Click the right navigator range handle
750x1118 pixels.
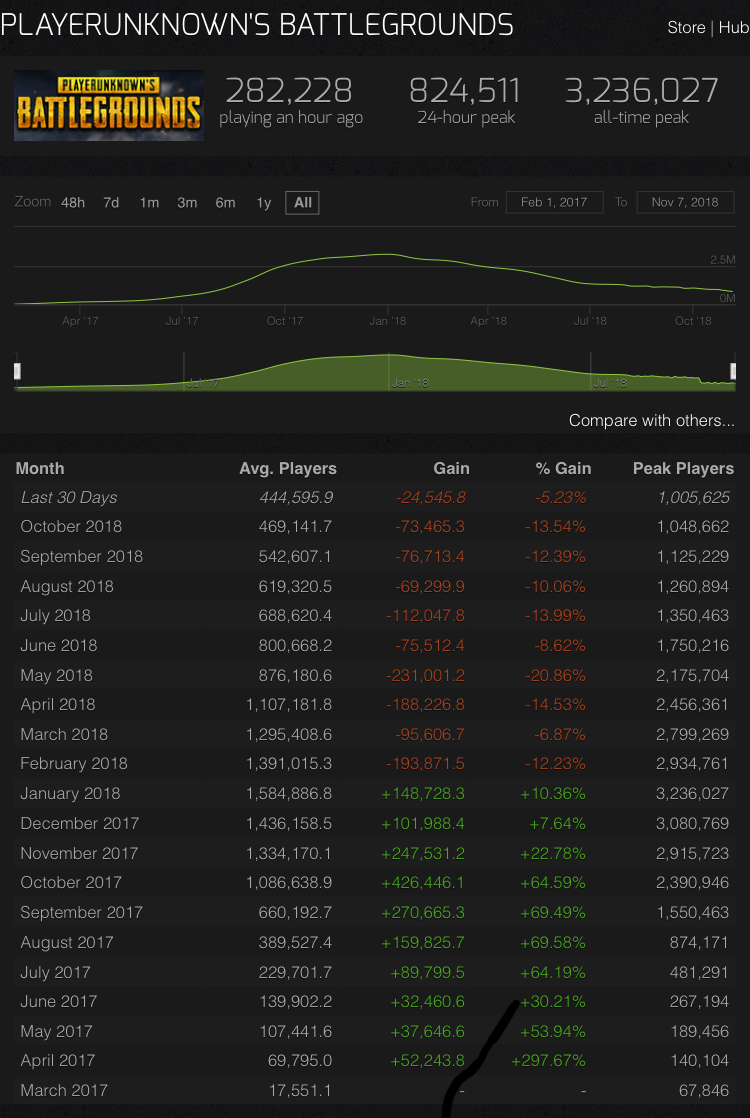(733, 371)
